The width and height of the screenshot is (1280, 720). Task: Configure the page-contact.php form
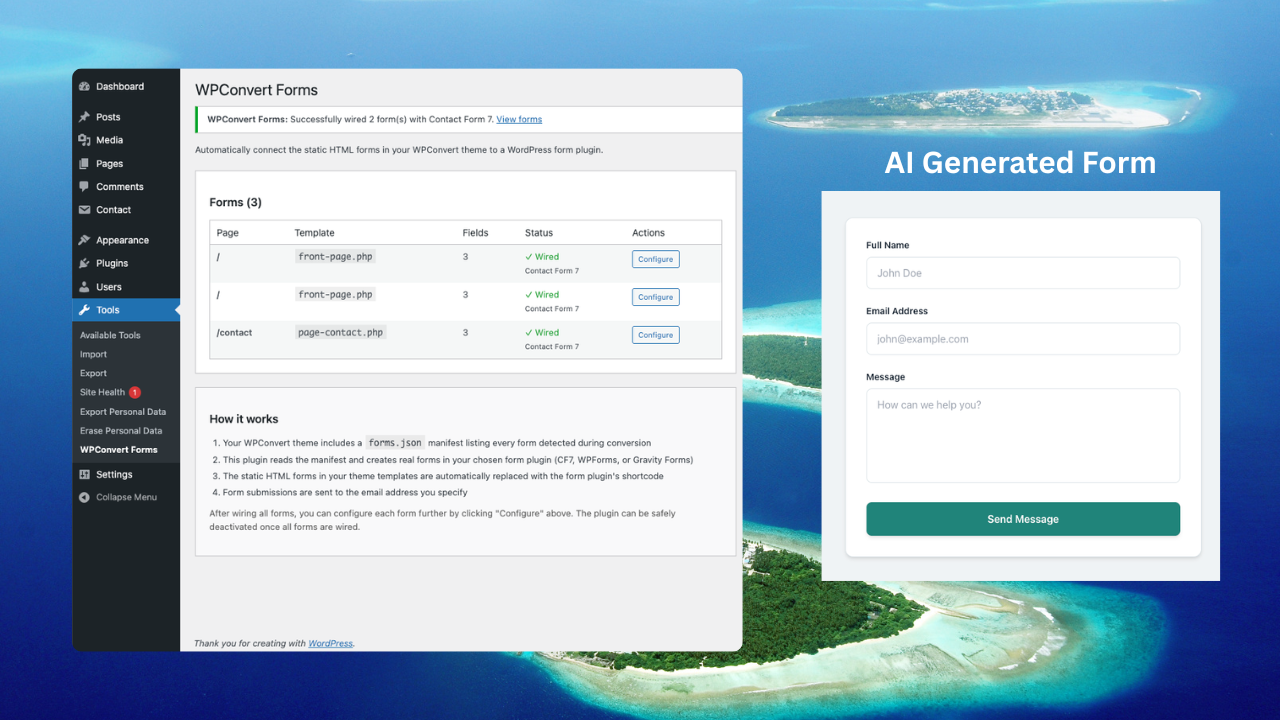click(x=655, y=335)
